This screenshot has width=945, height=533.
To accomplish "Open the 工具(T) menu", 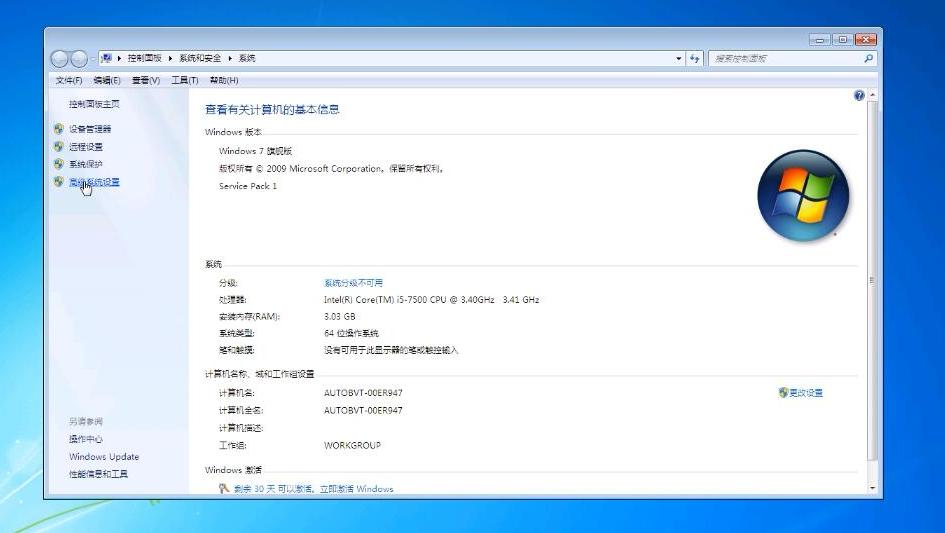I will pos(184,80).
